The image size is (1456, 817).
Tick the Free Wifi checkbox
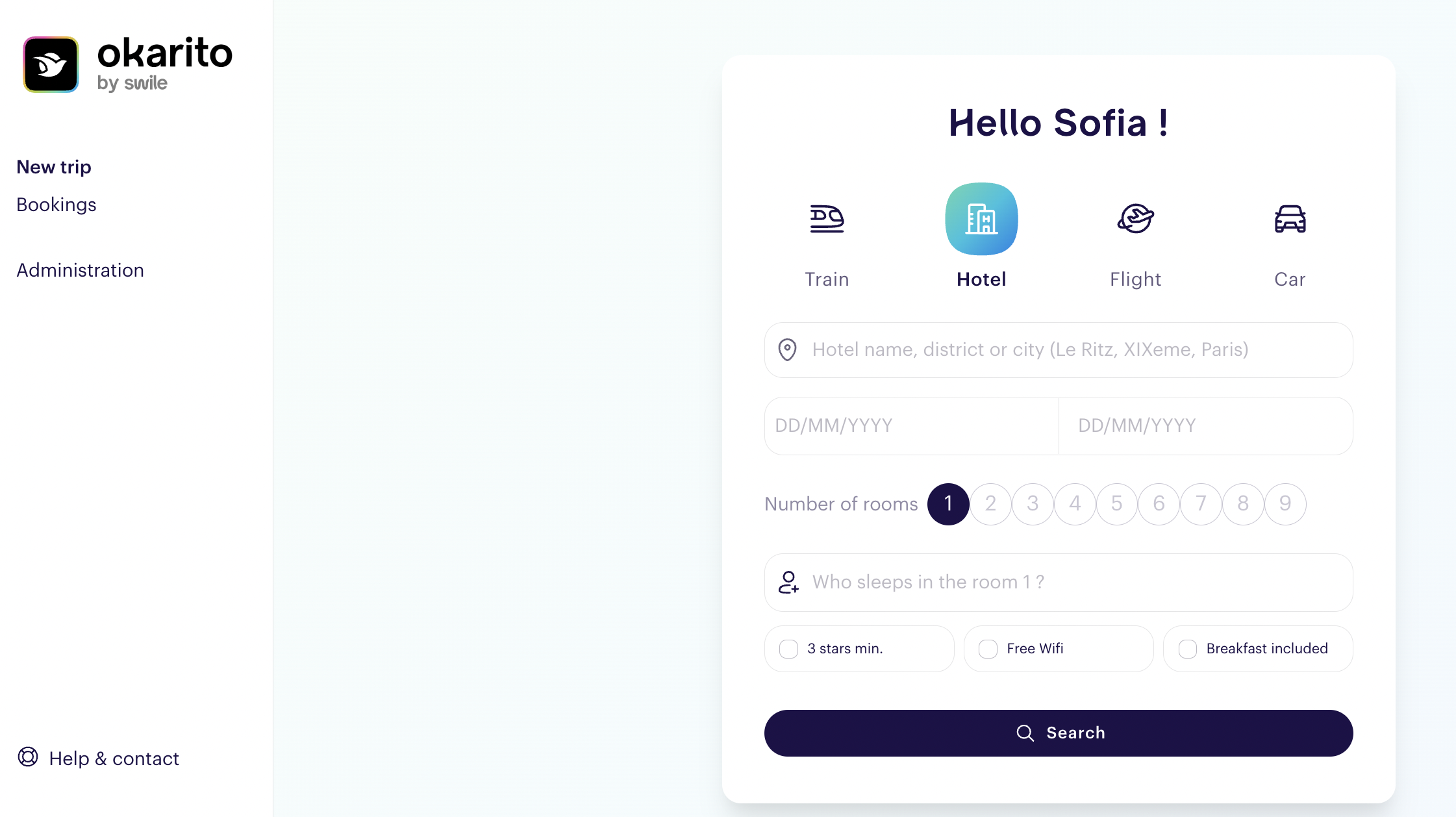tap(988, 649)
